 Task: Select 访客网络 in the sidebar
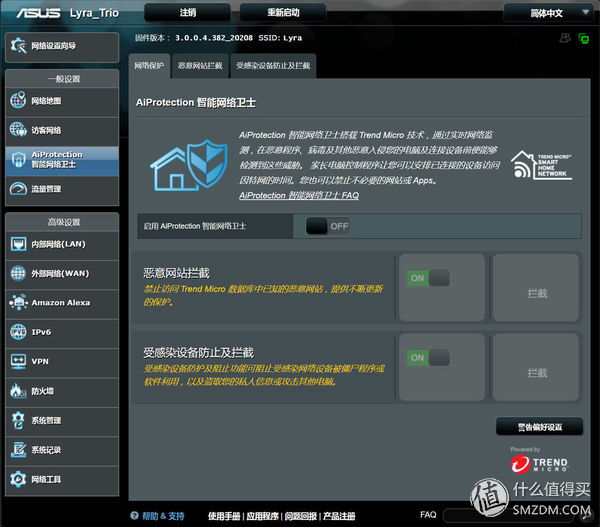point(62,131)
